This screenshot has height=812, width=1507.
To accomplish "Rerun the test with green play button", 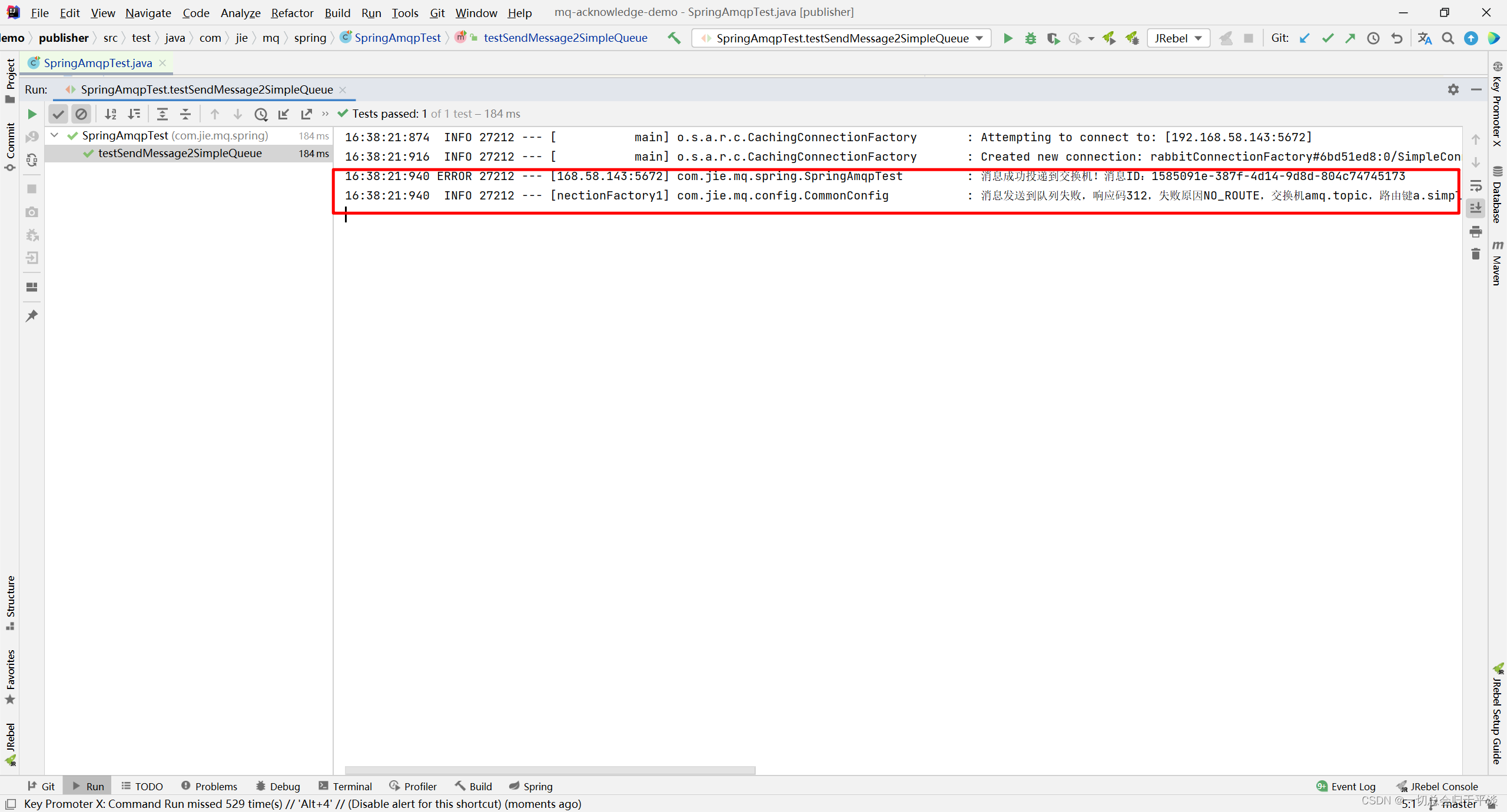I will coord(32,114).
